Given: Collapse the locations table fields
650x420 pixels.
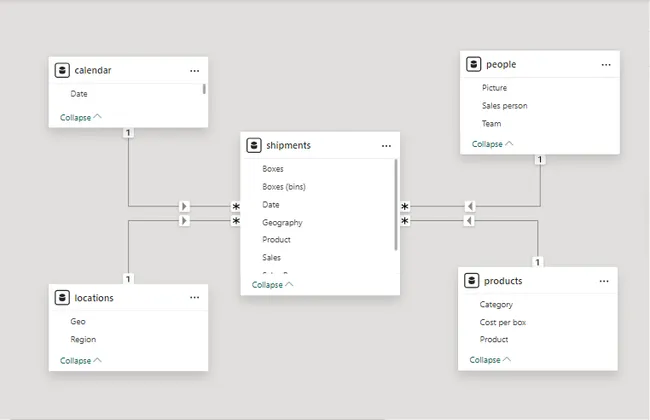Looking at the screenshot, I should 81,361.
